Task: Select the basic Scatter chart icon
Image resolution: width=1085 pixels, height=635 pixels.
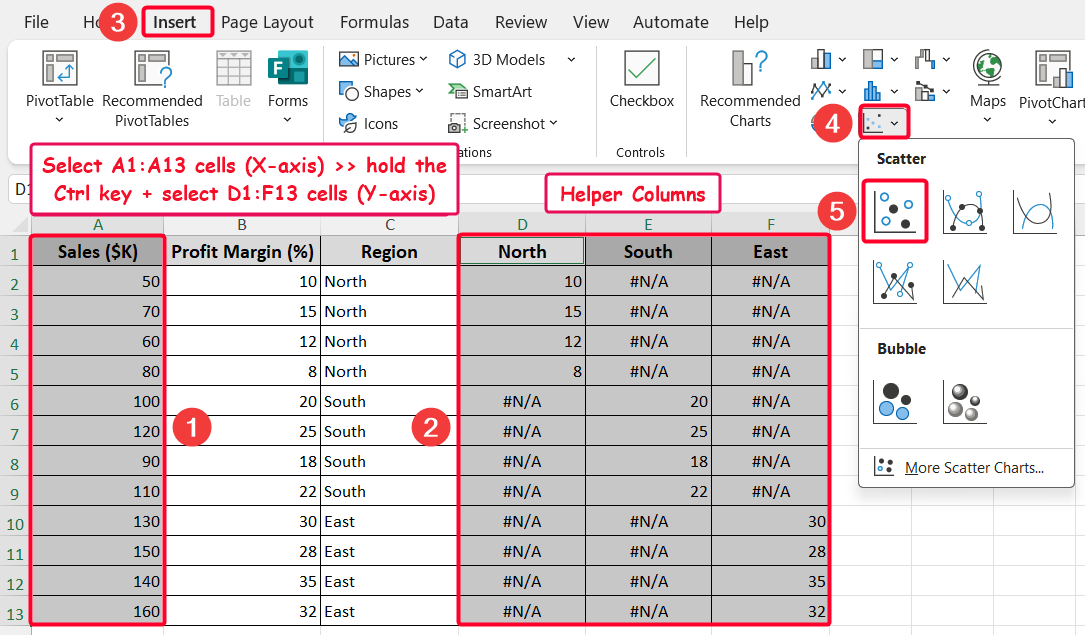Action: (894, 211)
